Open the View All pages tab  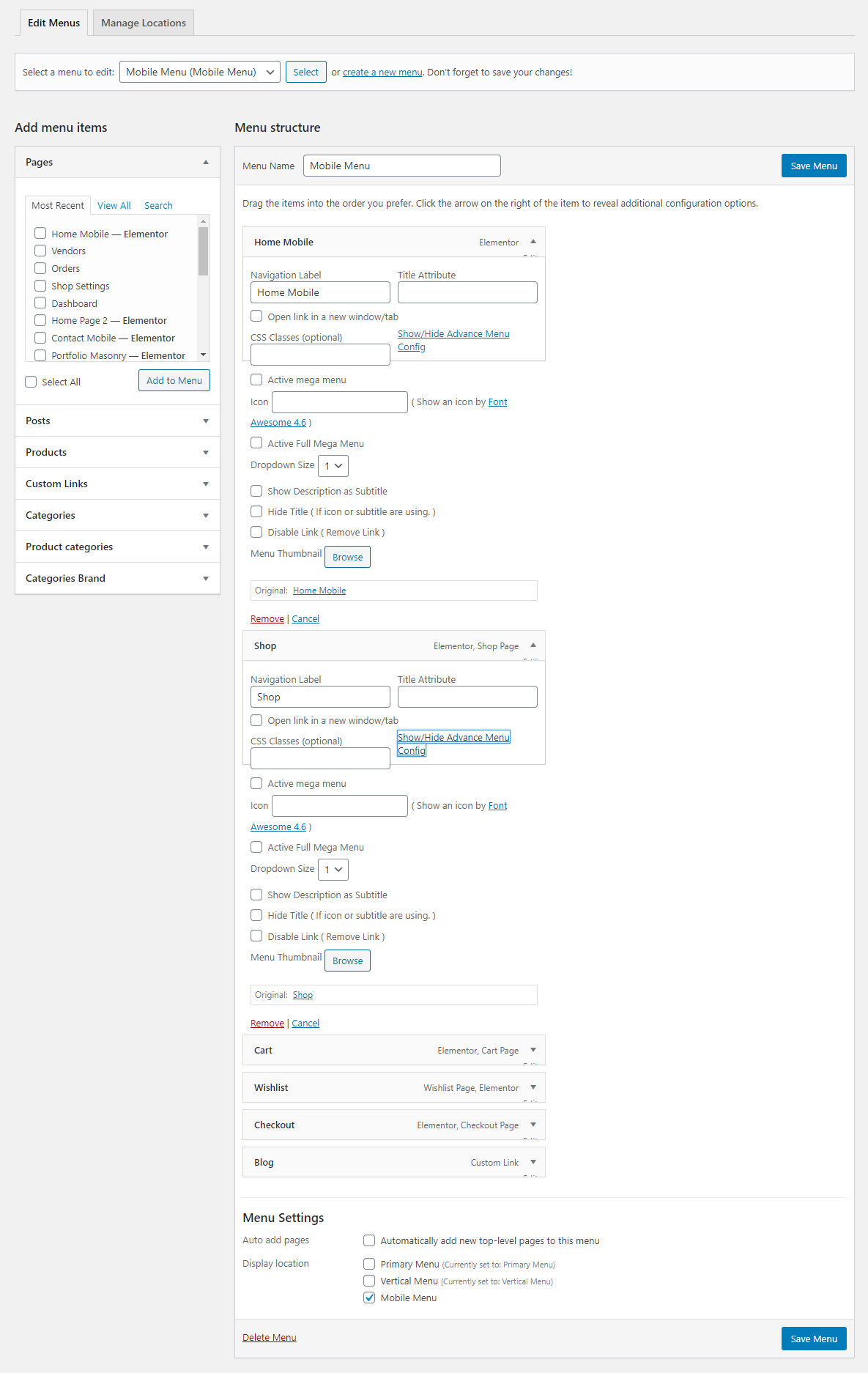pos(114,206)
